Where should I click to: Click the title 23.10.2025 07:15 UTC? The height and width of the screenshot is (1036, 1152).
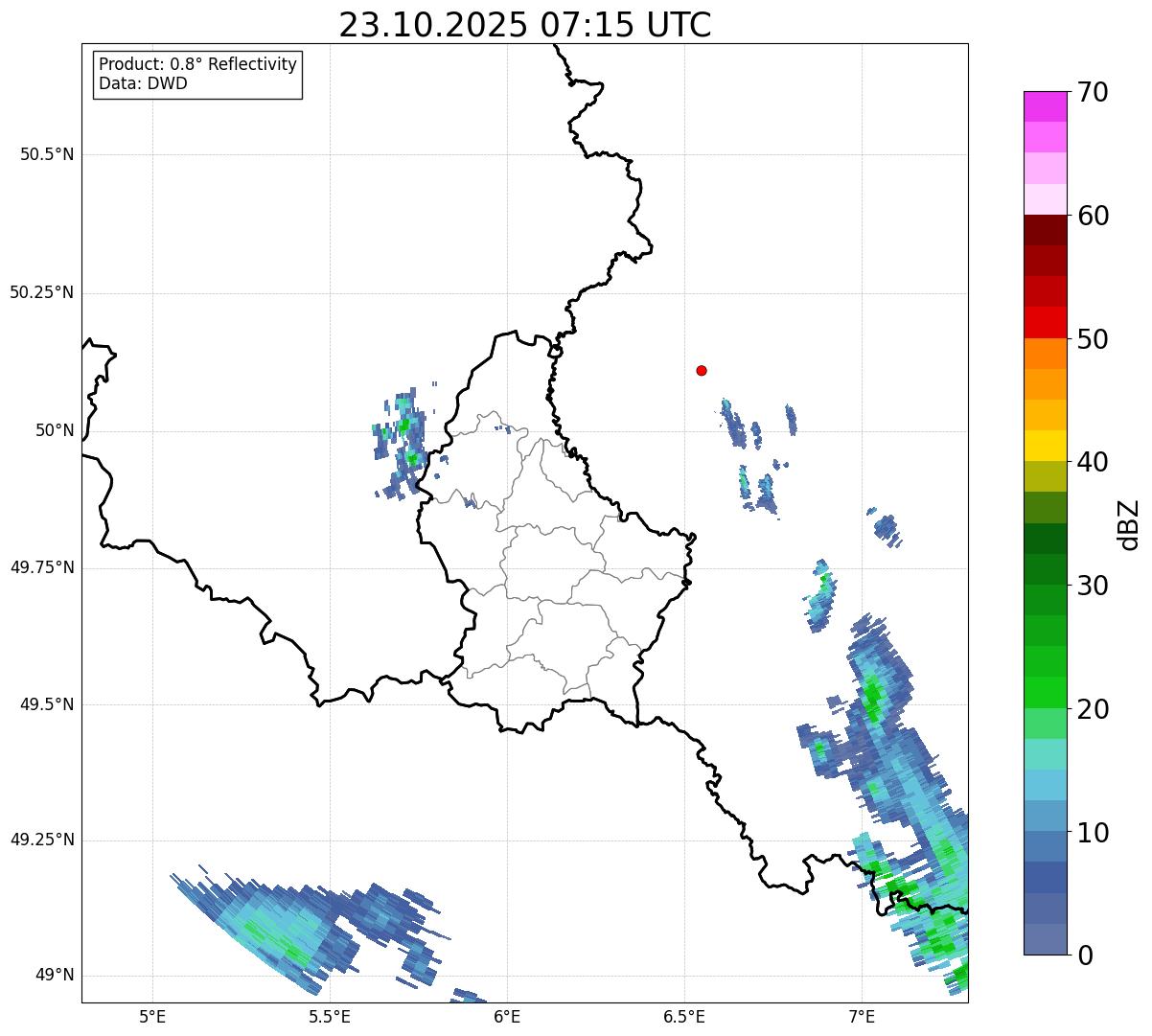pos(525,25)
